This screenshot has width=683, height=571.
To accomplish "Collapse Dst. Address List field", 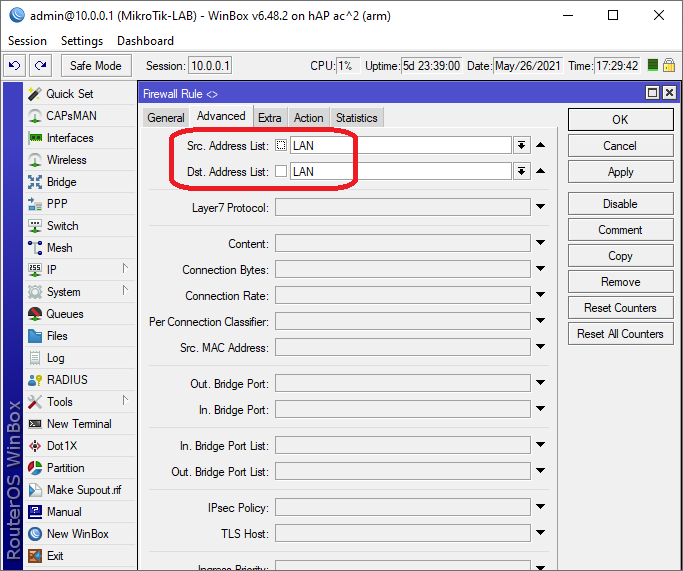I will (541, 171).
